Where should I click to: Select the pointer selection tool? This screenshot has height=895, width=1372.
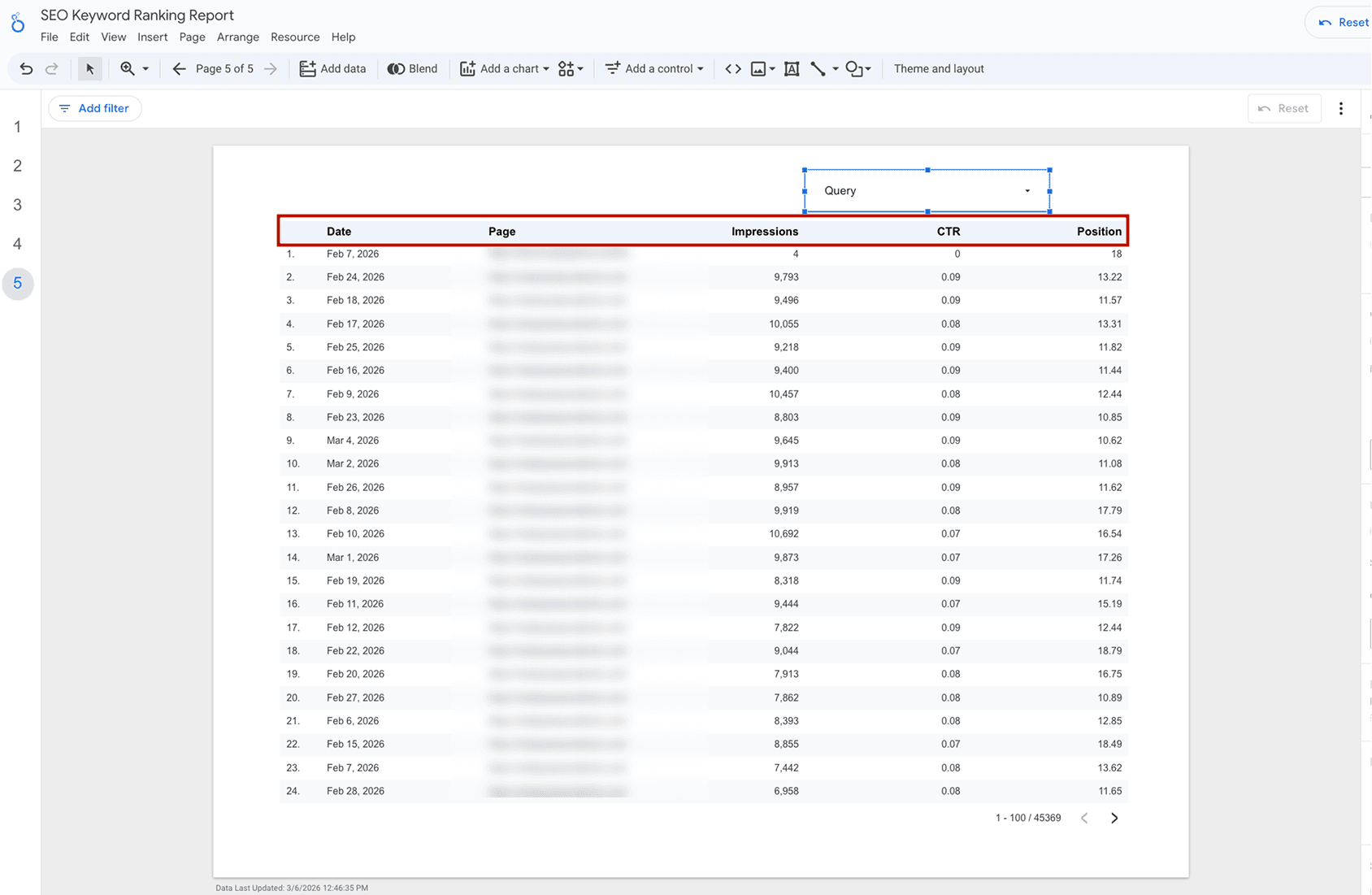coord(89,68)
